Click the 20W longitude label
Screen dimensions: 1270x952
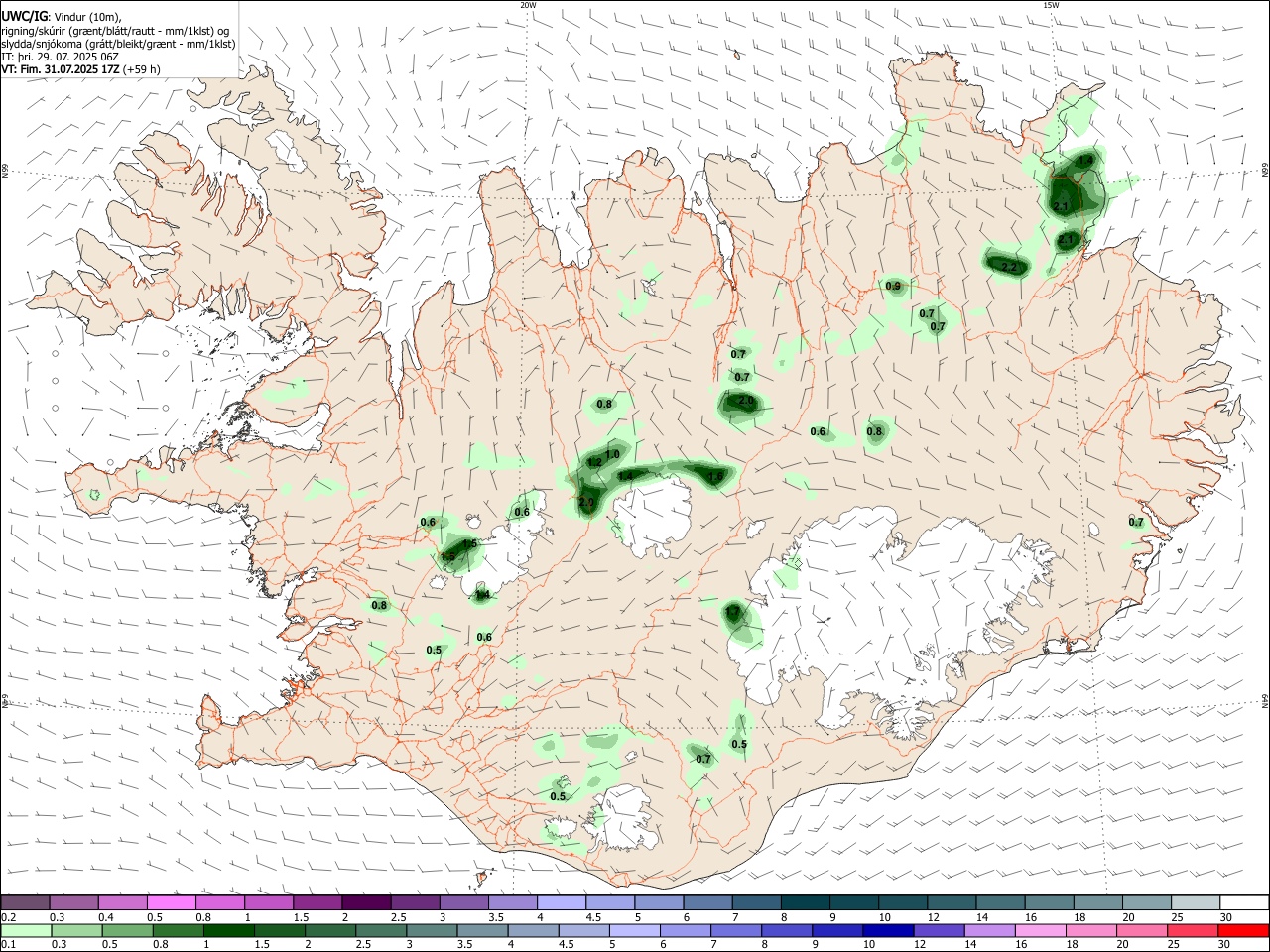(x=528, y=5)
